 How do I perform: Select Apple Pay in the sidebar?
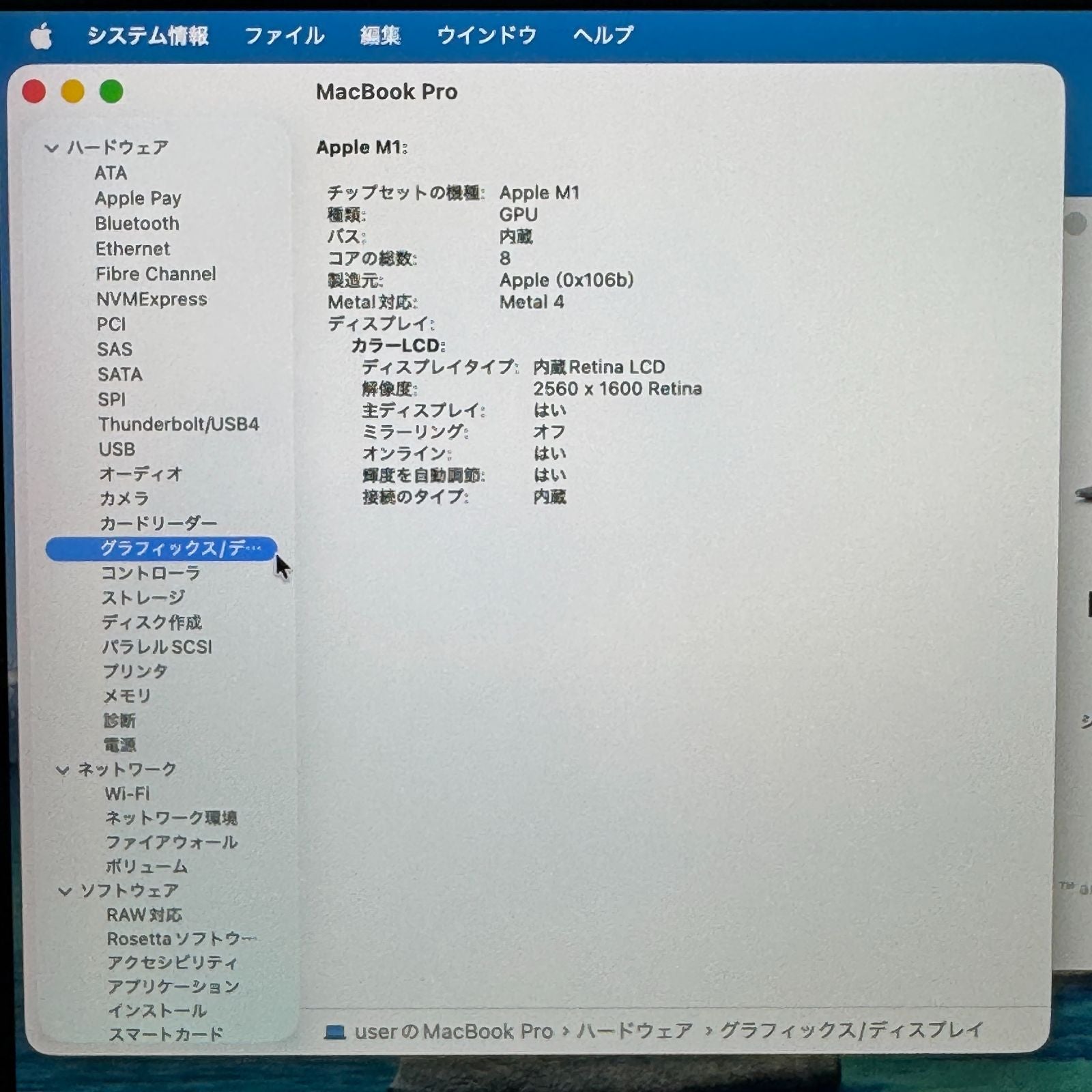[138, 199]
